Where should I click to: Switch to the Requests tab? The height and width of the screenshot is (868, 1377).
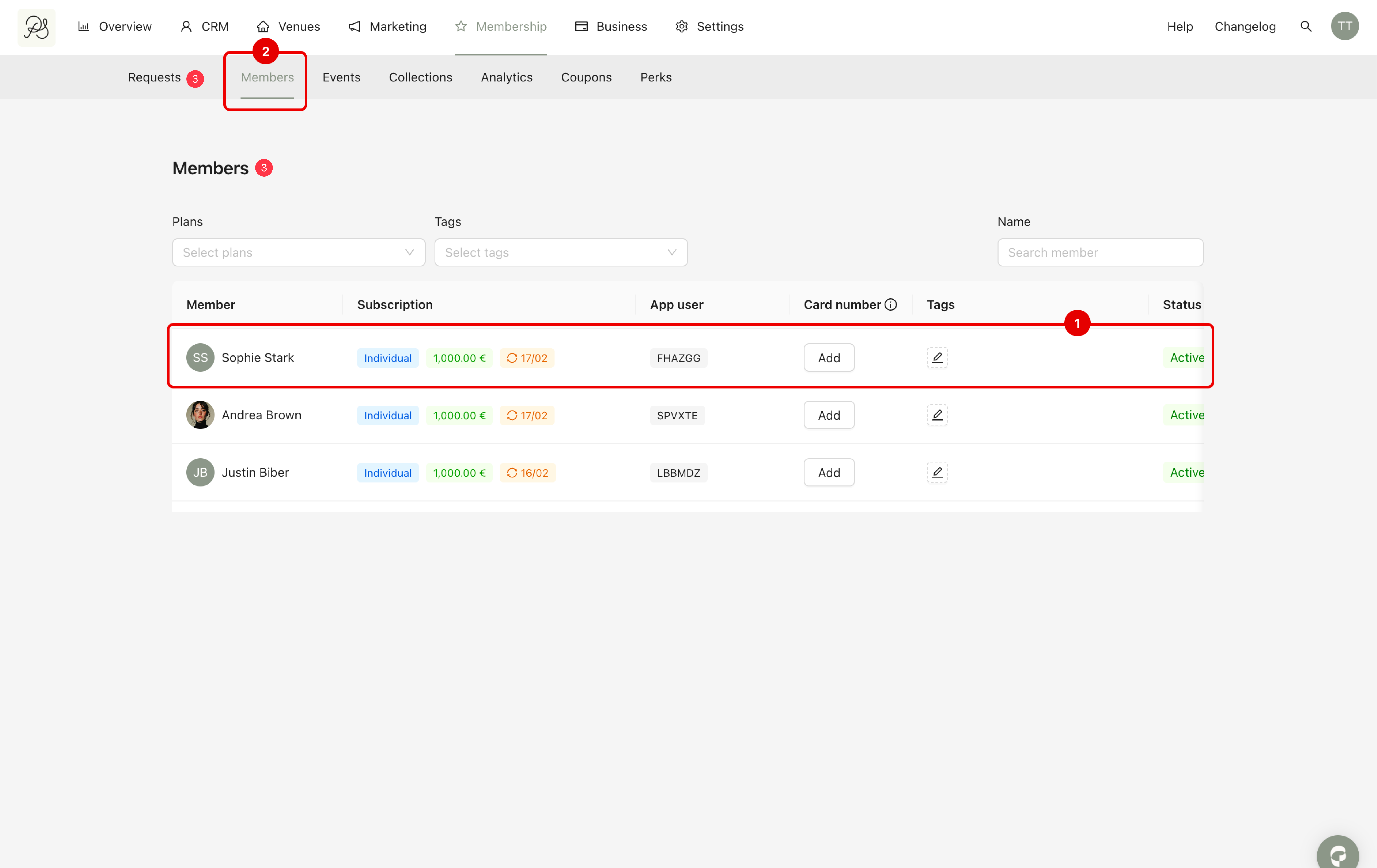[154, 77]
